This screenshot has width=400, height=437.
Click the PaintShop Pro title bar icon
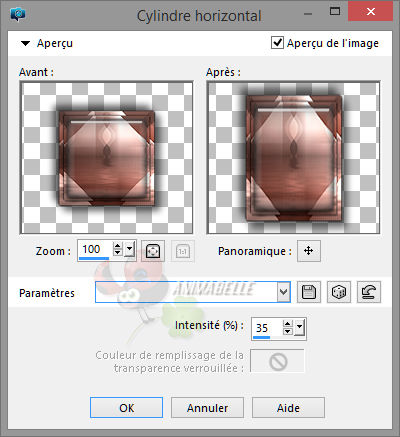18,14
